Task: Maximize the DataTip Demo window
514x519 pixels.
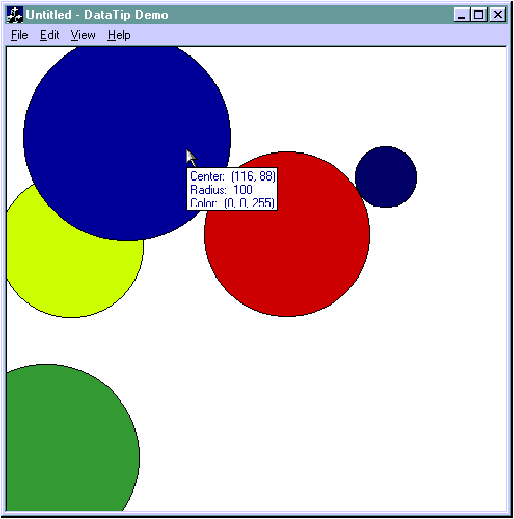Action: click(479, 15)
